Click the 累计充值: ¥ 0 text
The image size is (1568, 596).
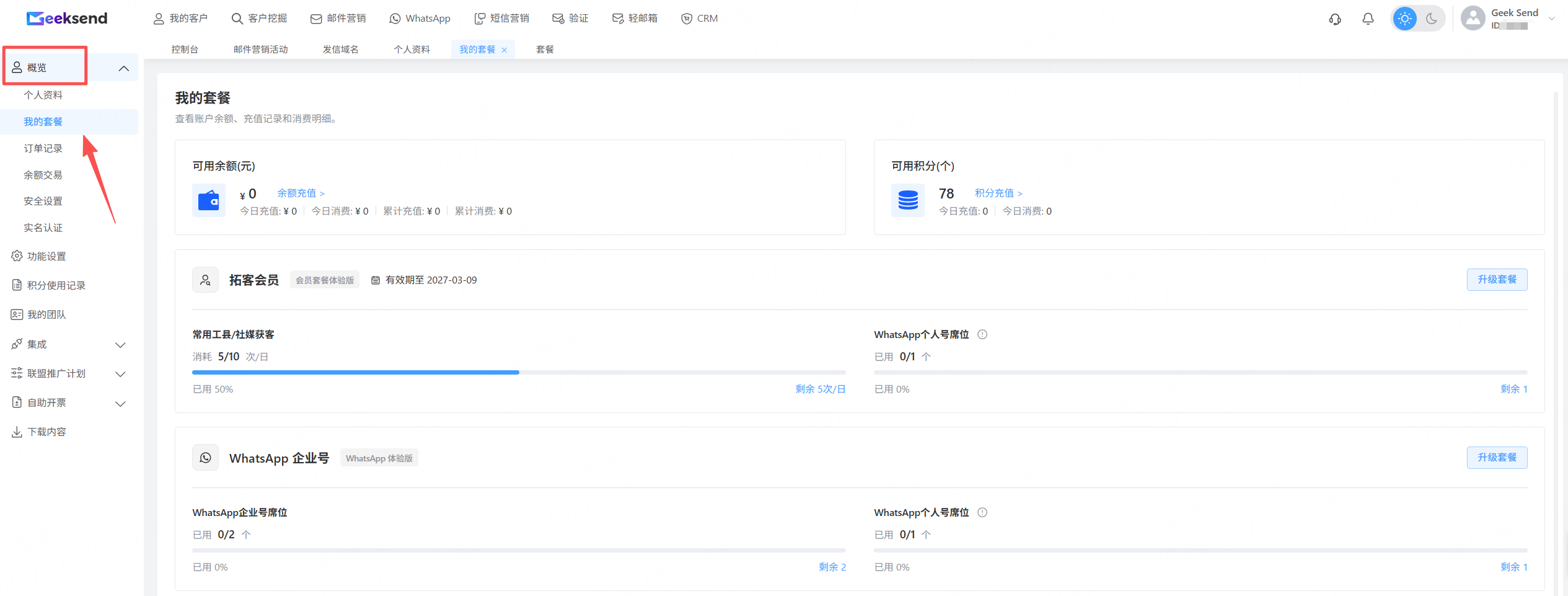[412, 211]
